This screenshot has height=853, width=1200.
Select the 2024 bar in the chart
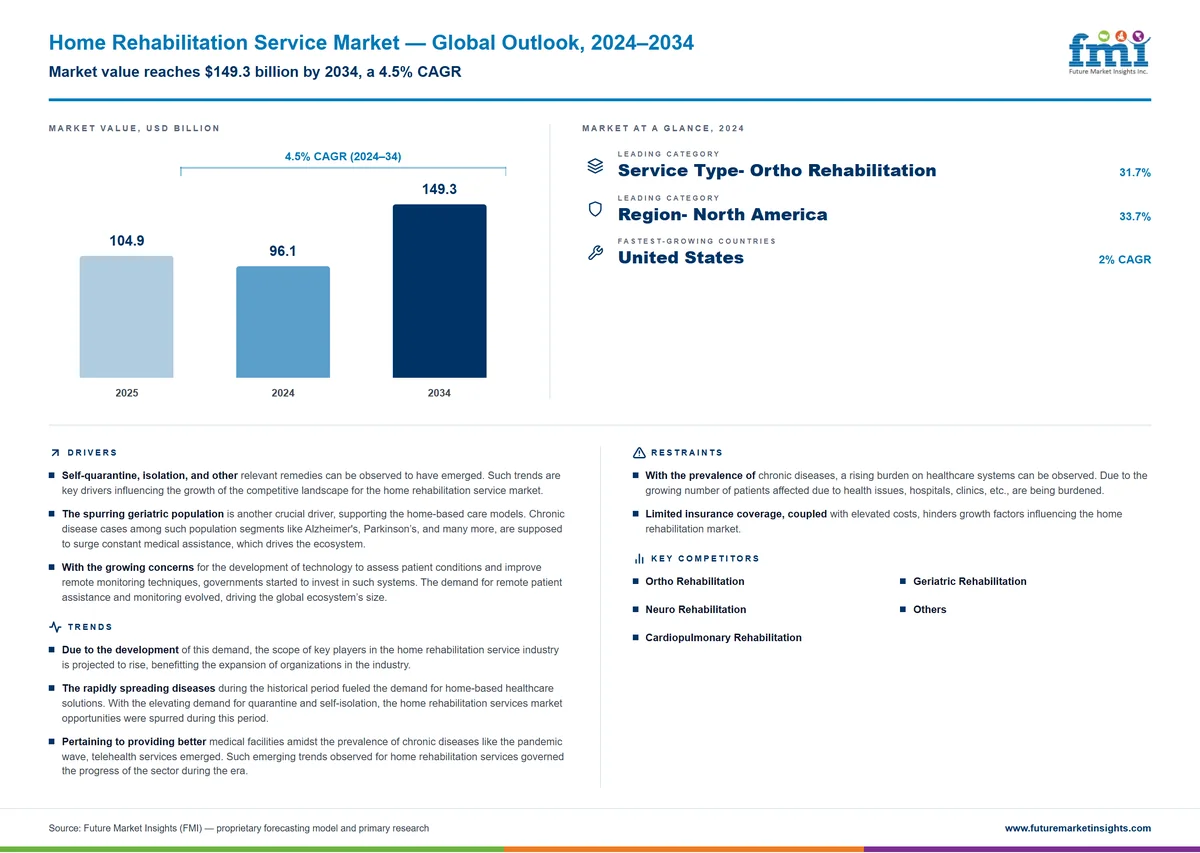[283, 322]
